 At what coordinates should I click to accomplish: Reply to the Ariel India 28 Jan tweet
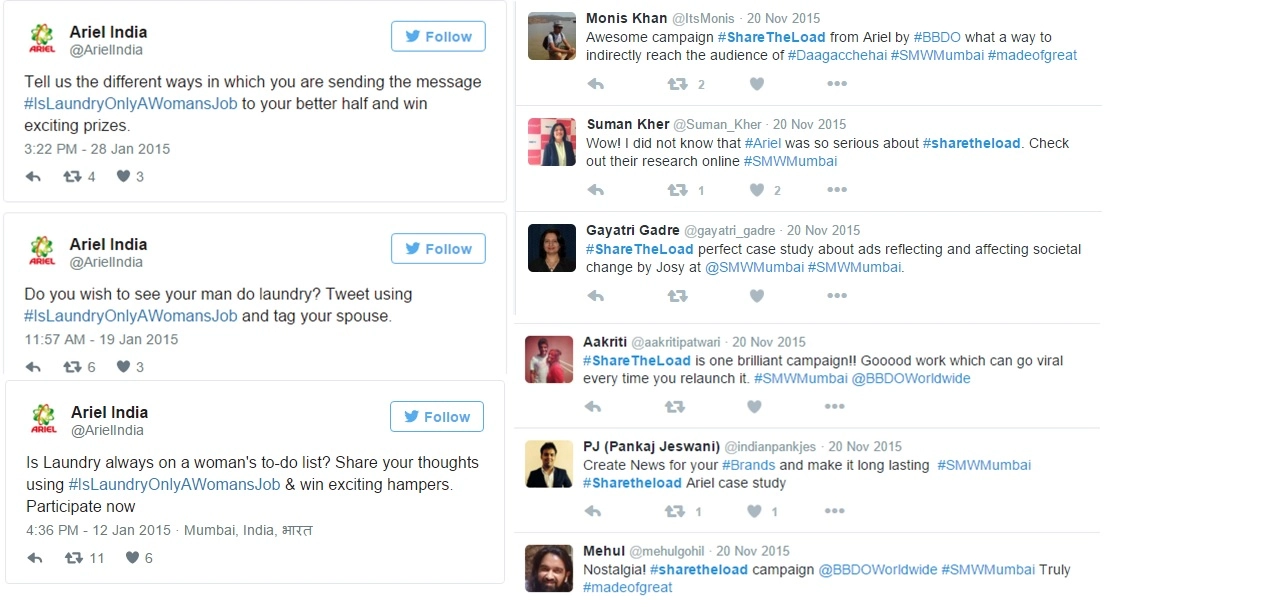pos(33,177)
